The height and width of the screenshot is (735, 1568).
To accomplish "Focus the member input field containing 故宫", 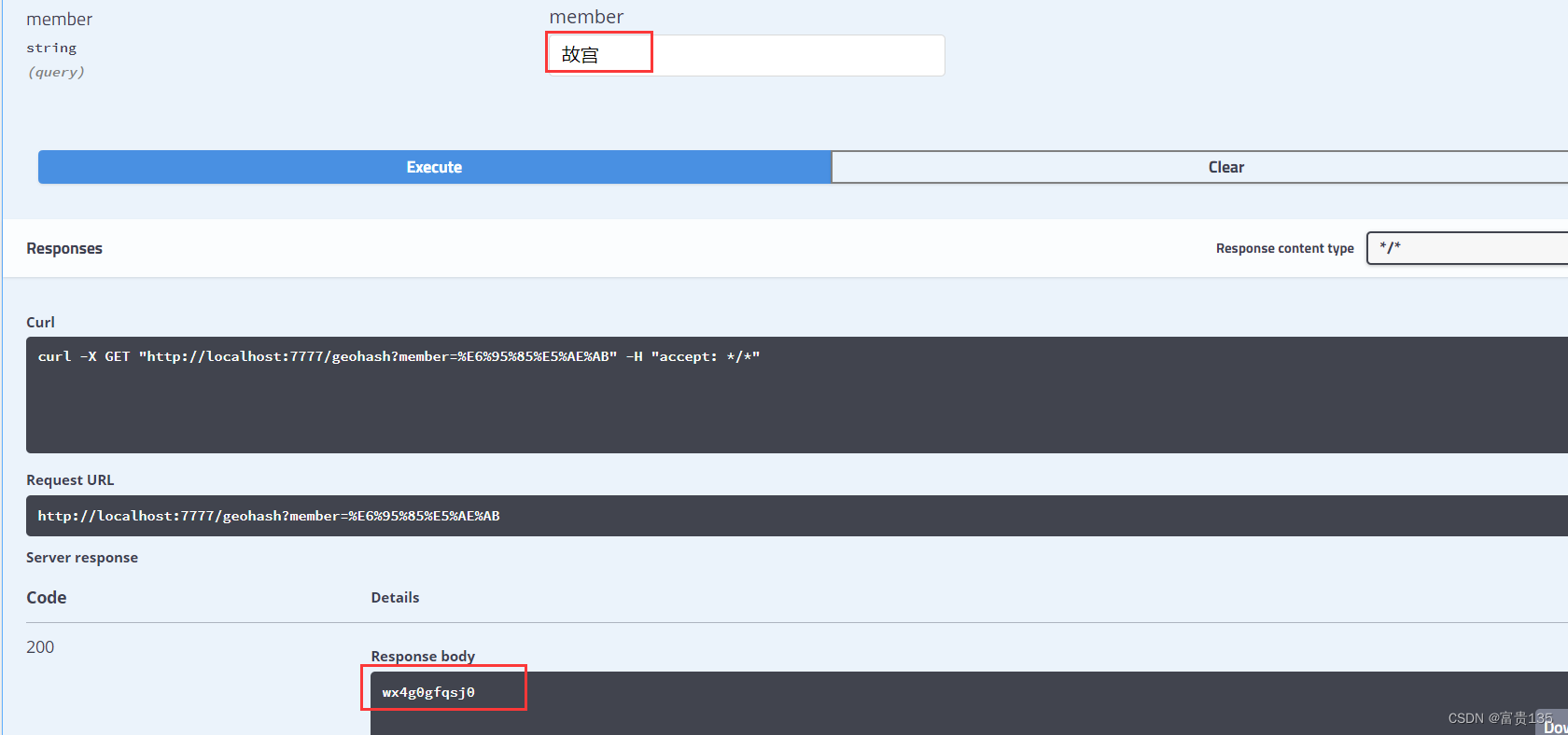I will coord(746,55).
